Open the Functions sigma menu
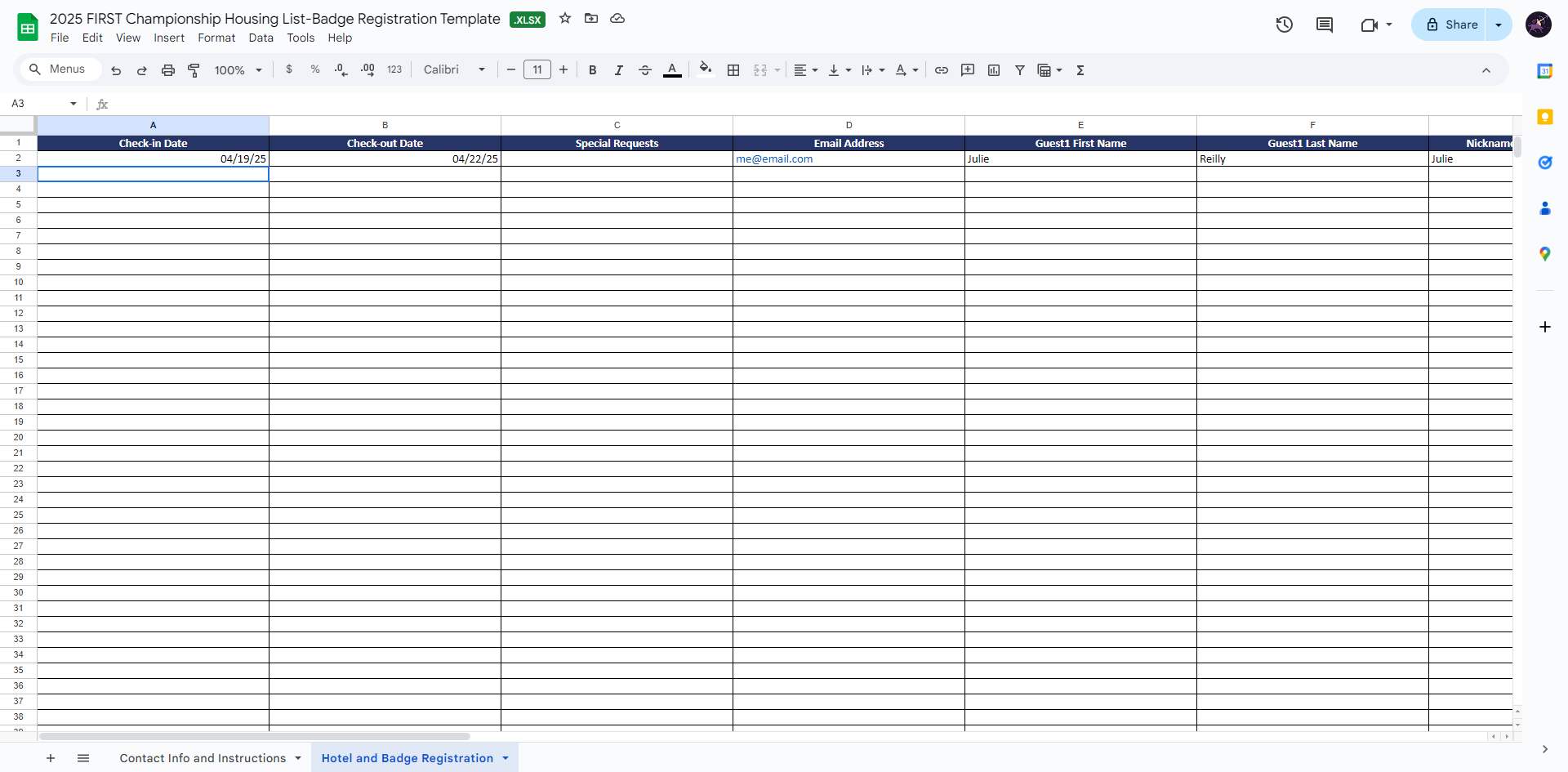Image resolution: width=1568 pixels, height=772 pixels. pyautogui.click(x=1080, y=70)
